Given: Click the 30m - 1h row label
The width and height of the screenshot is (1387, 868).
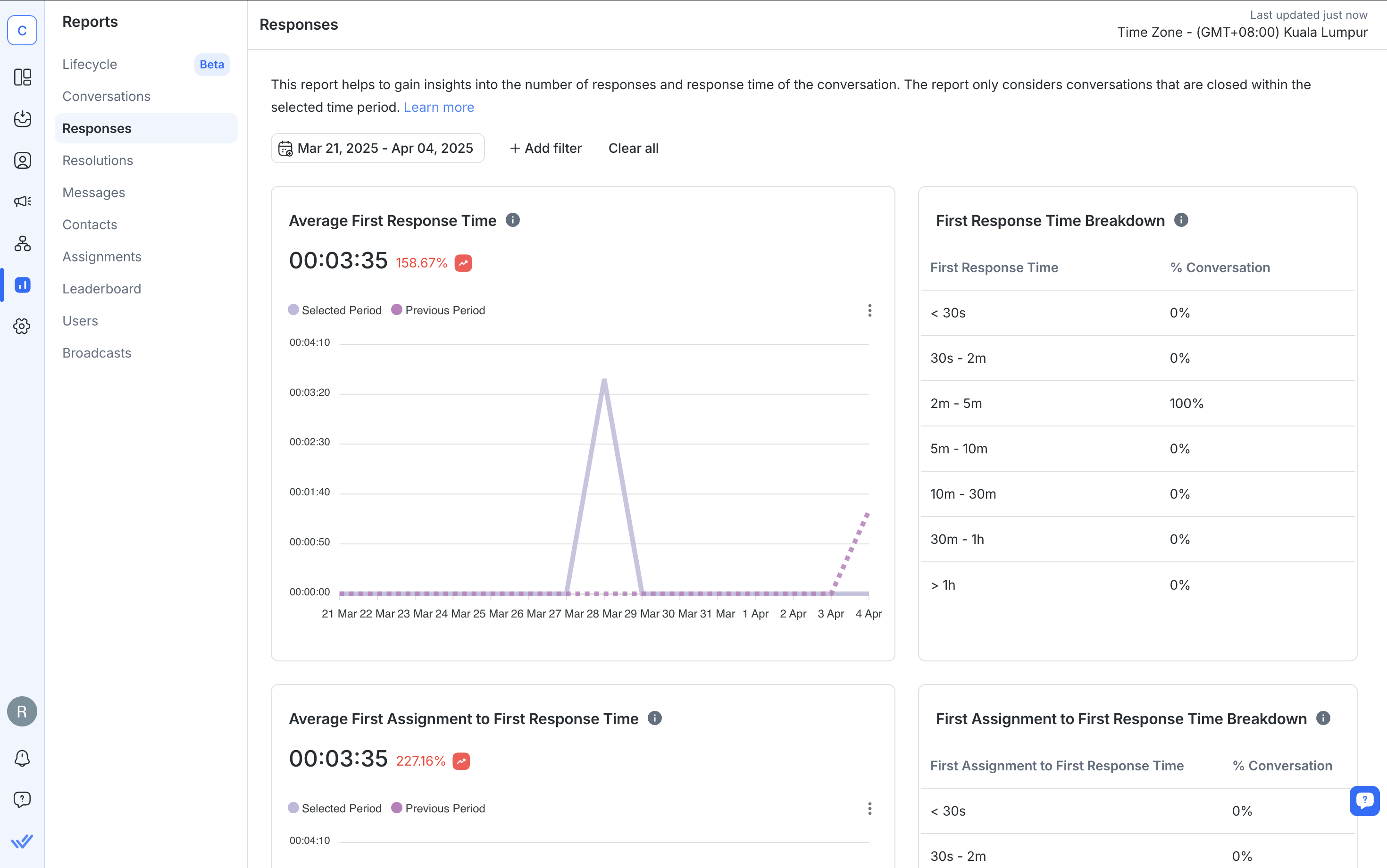Looking at the screenshot, I should (957, 540).
